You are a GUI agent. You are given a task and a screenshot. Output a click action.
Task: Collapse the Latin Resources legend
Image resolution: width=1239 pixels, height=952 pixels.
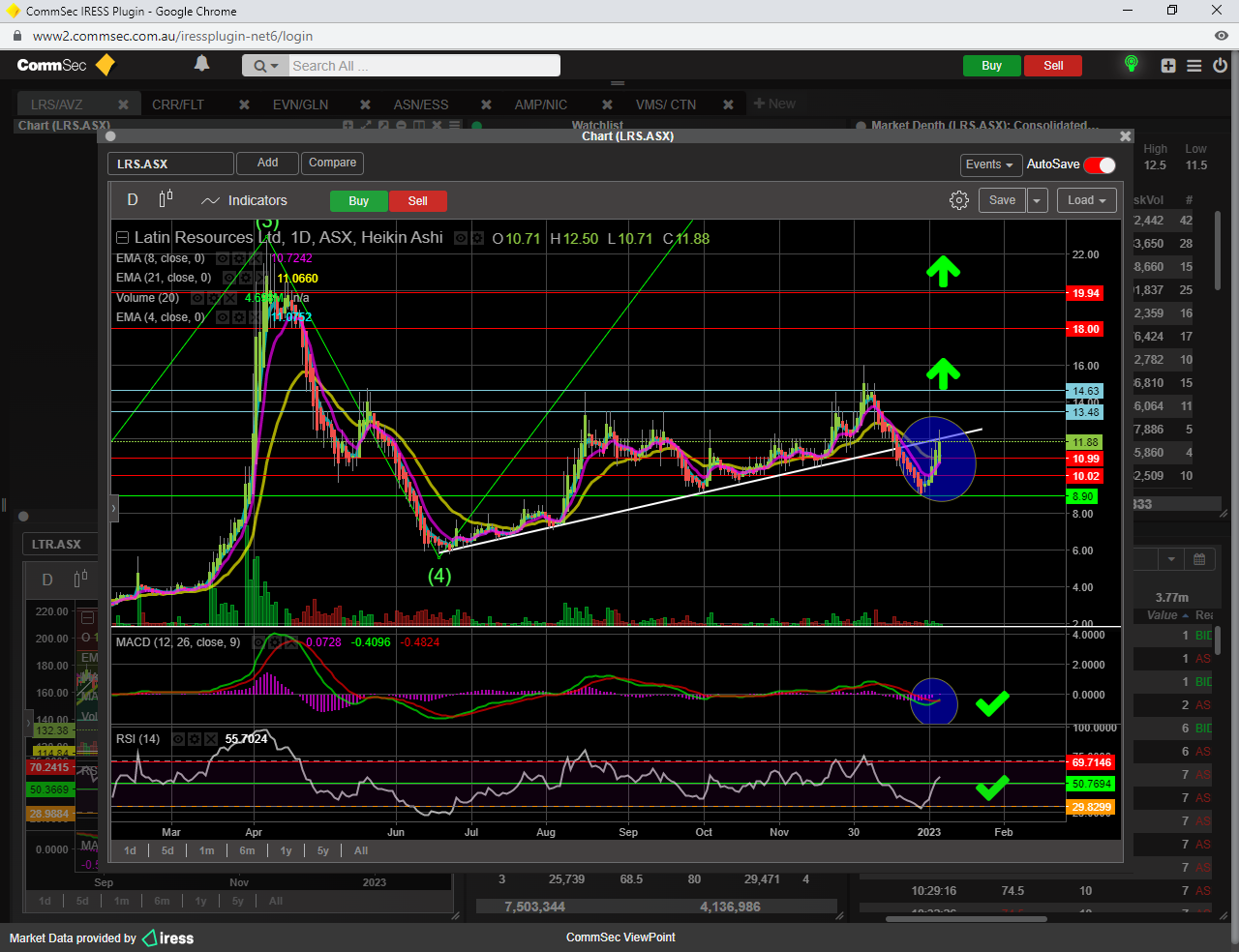pos(123,238)
